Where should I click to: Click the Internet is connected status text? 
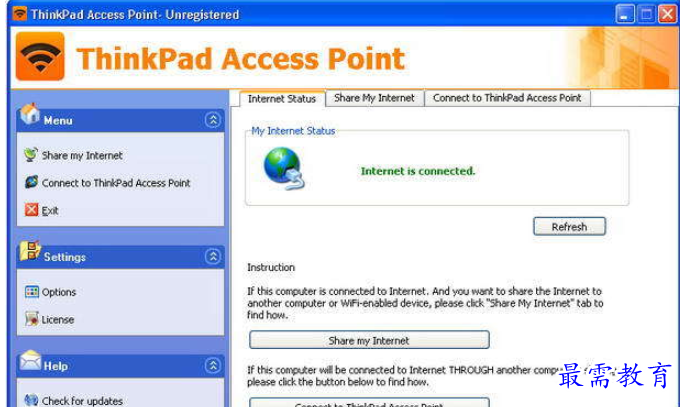tap(418, 171)
